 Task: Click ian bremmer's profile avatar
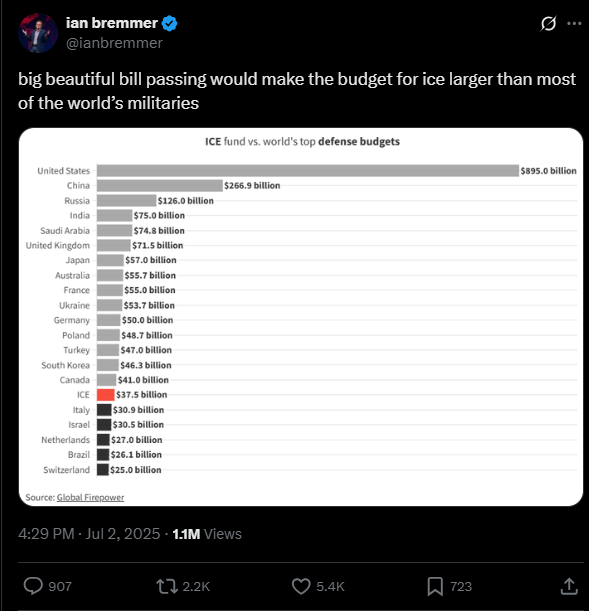pyautogui.click(x=38, y=33)
